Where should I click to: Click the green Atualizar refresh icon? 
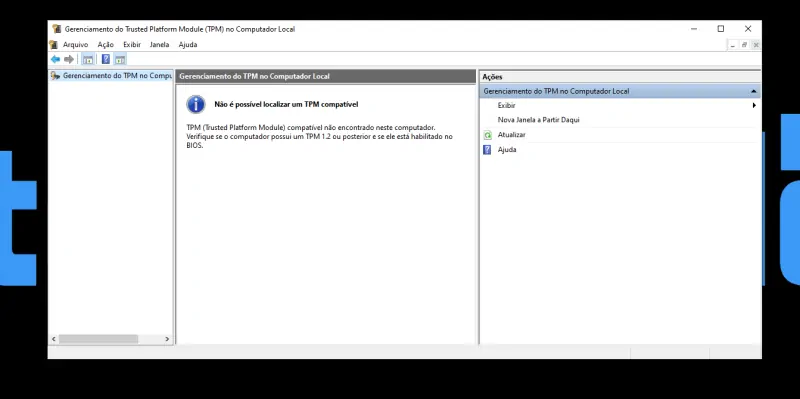[487, 135]
